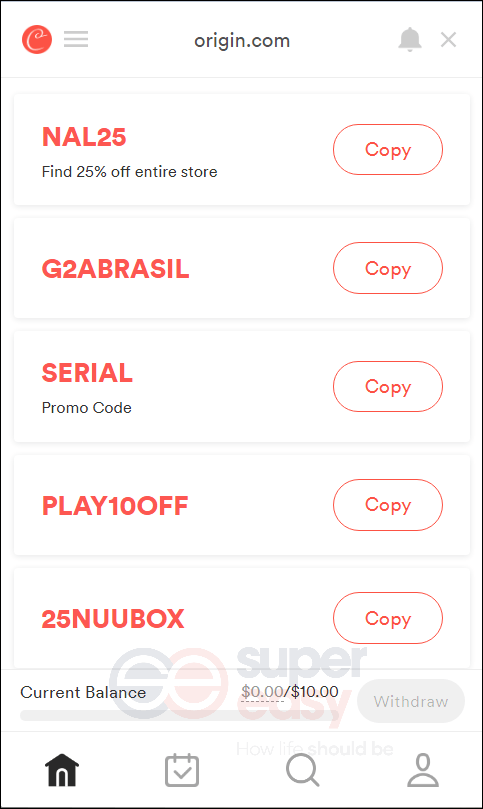Click the Current Balance label
Viewport: 483px width, 809px height.
coord(83,692)
